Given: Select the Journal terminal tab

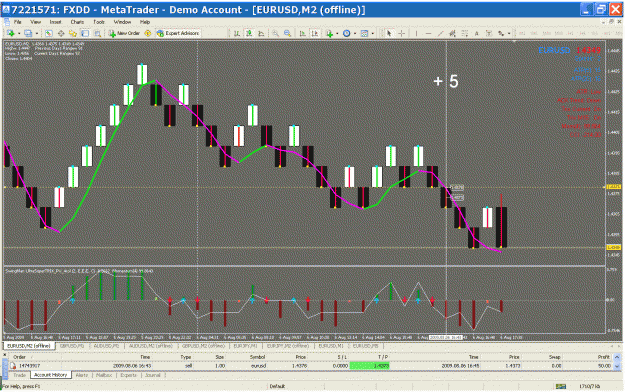Looking at the screenshot, I should coord(153,375).
